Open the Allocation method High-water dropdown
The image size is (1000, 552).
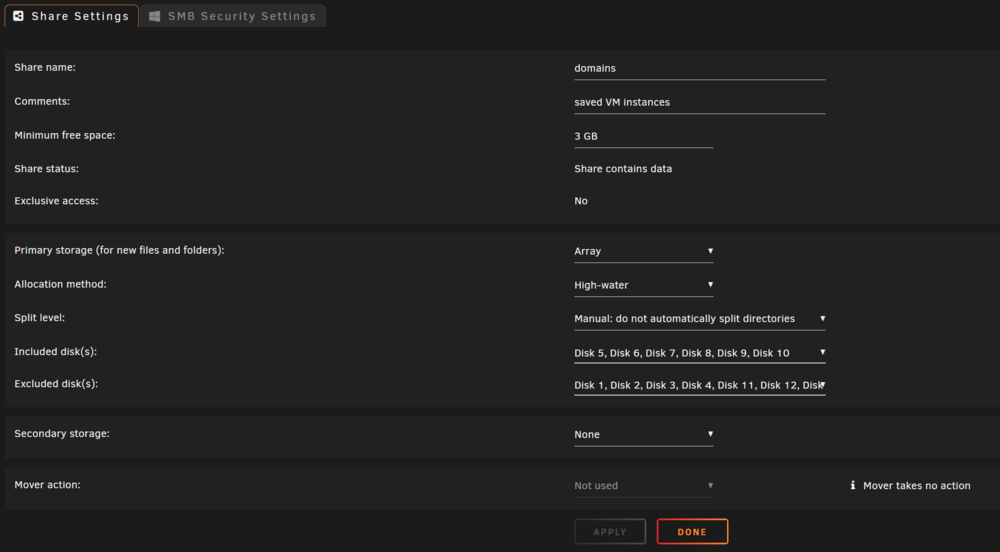pyautogui.click(x=643, y=285)
